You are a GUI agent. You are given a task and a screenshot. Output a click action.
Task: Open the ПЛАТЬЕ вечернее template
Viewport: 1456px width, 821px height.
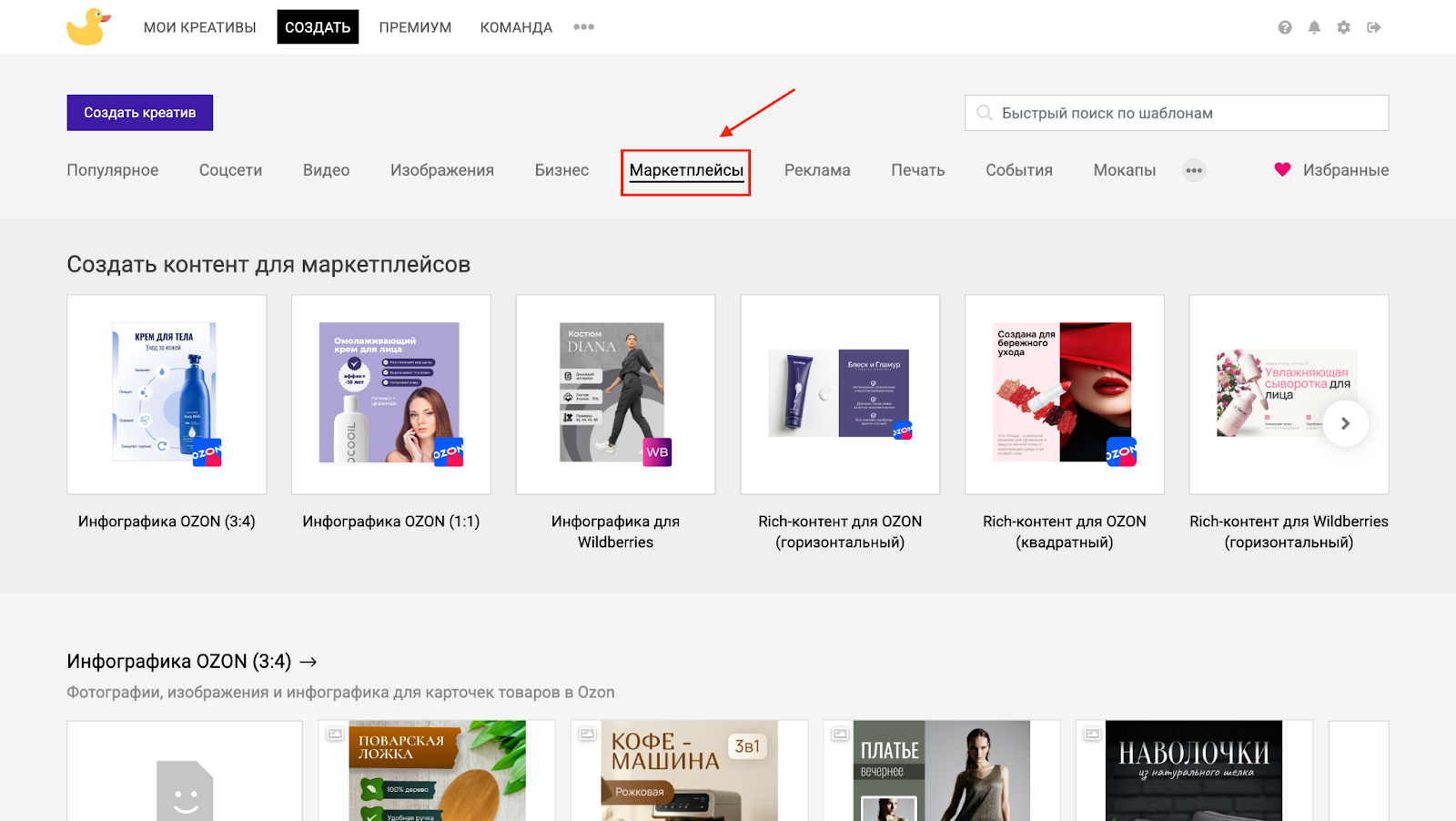(942, 771)
